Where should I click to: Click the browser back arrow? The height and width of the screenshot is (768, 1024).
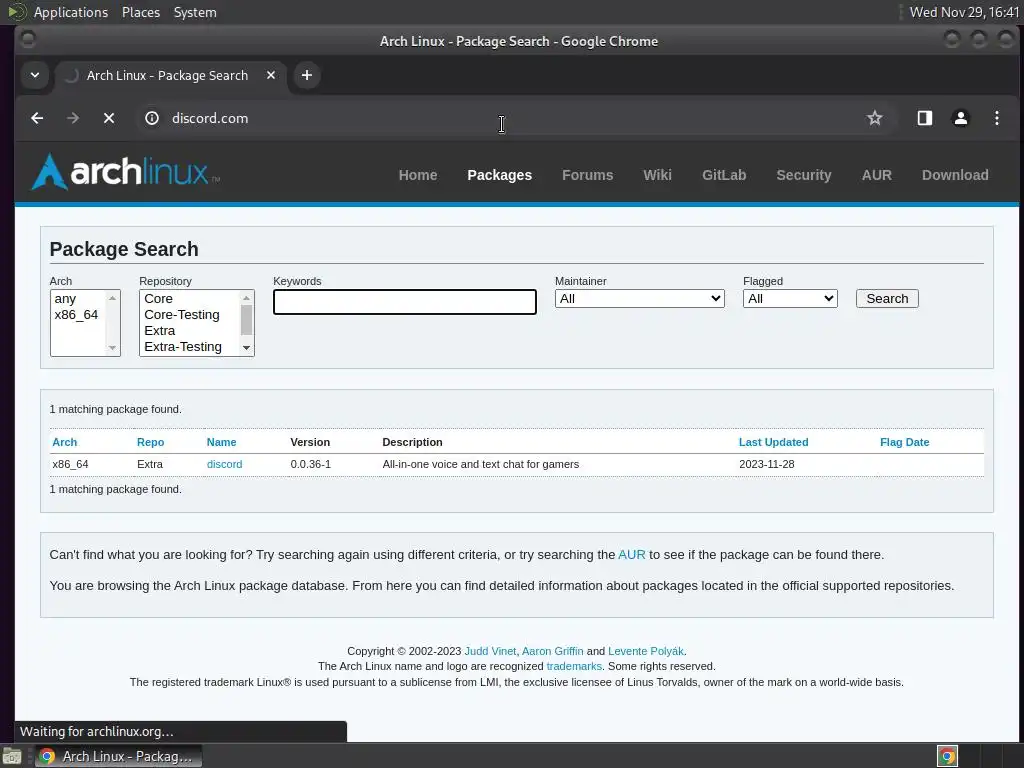coord(37,118)
